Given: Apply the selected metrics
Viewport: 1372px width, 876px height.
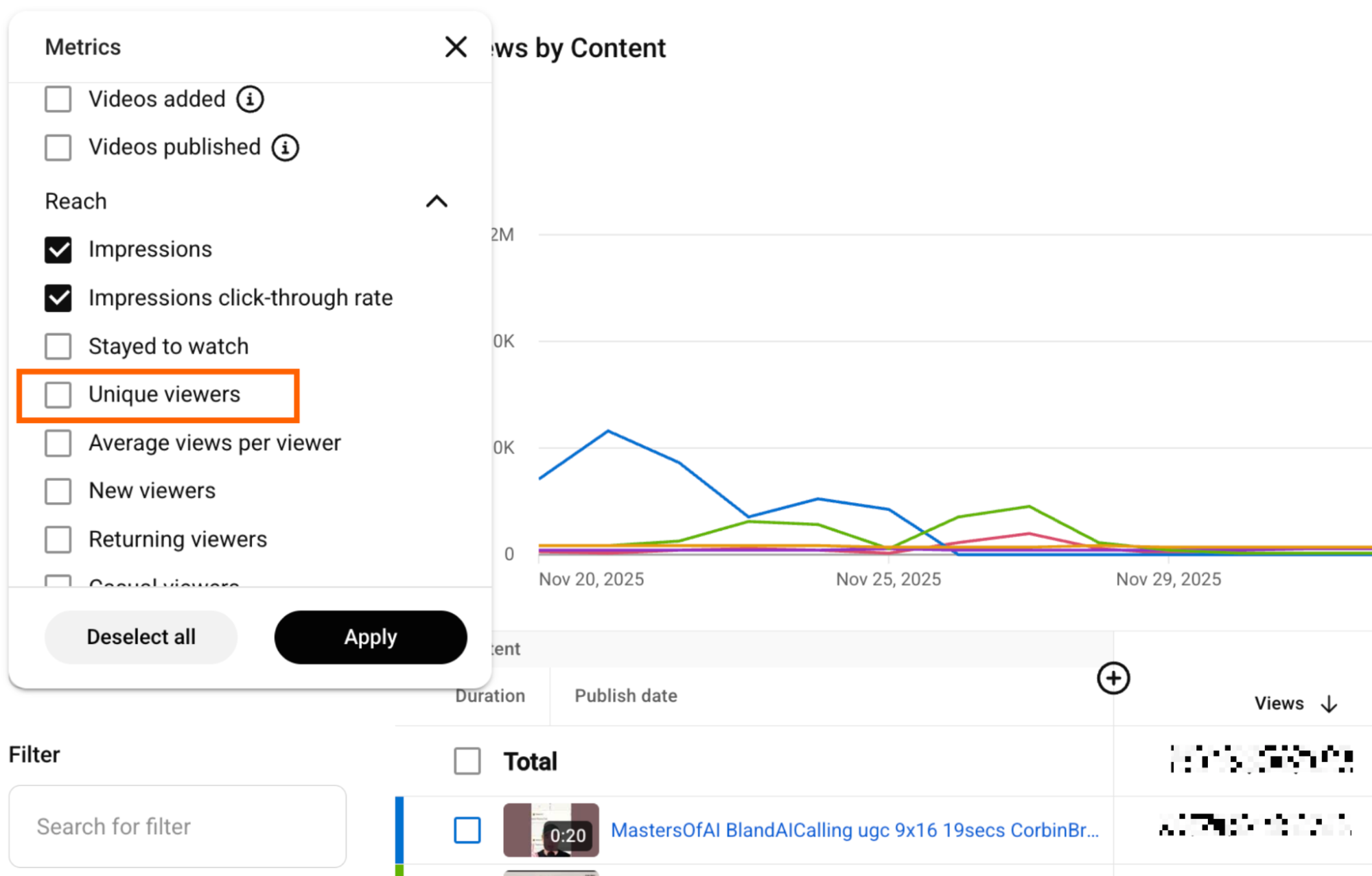Looking at the screenshot, I should 370,637.
